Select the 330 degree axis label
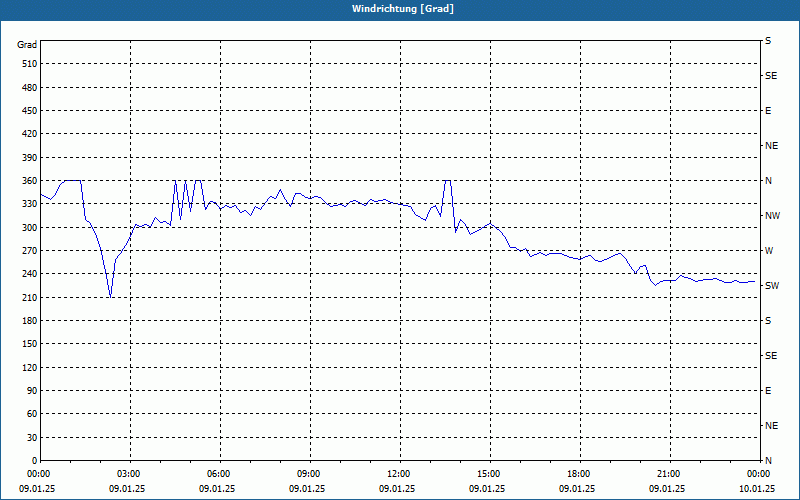The image size is (800, 500). 31,204
